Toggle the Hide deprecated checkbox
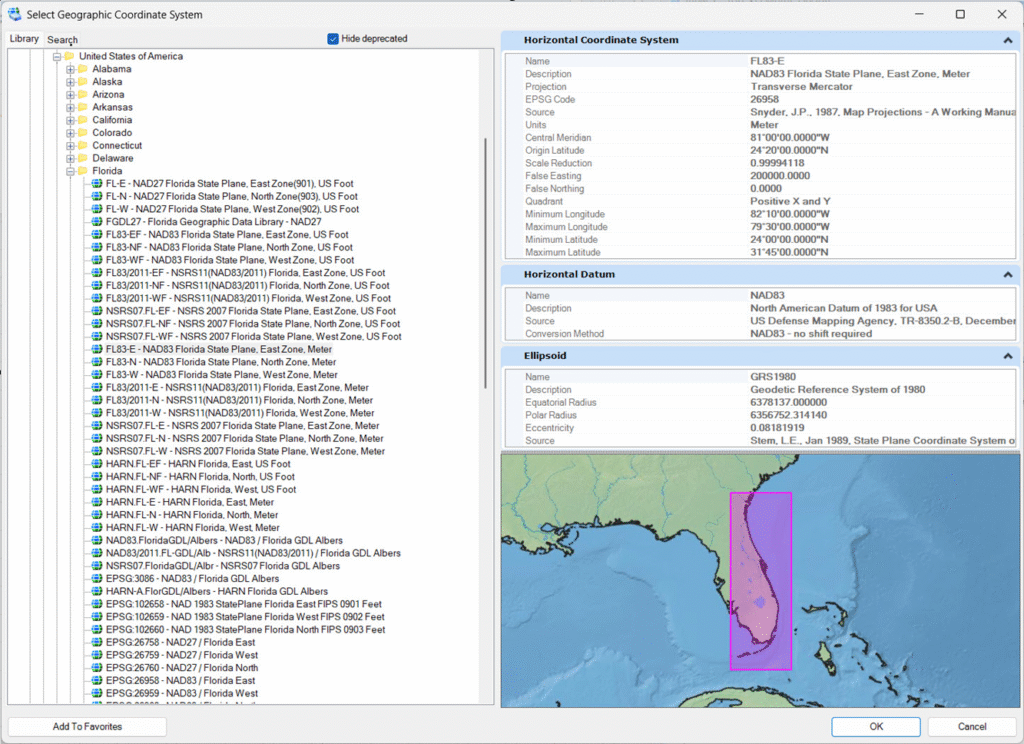 (x=333, y=39)
